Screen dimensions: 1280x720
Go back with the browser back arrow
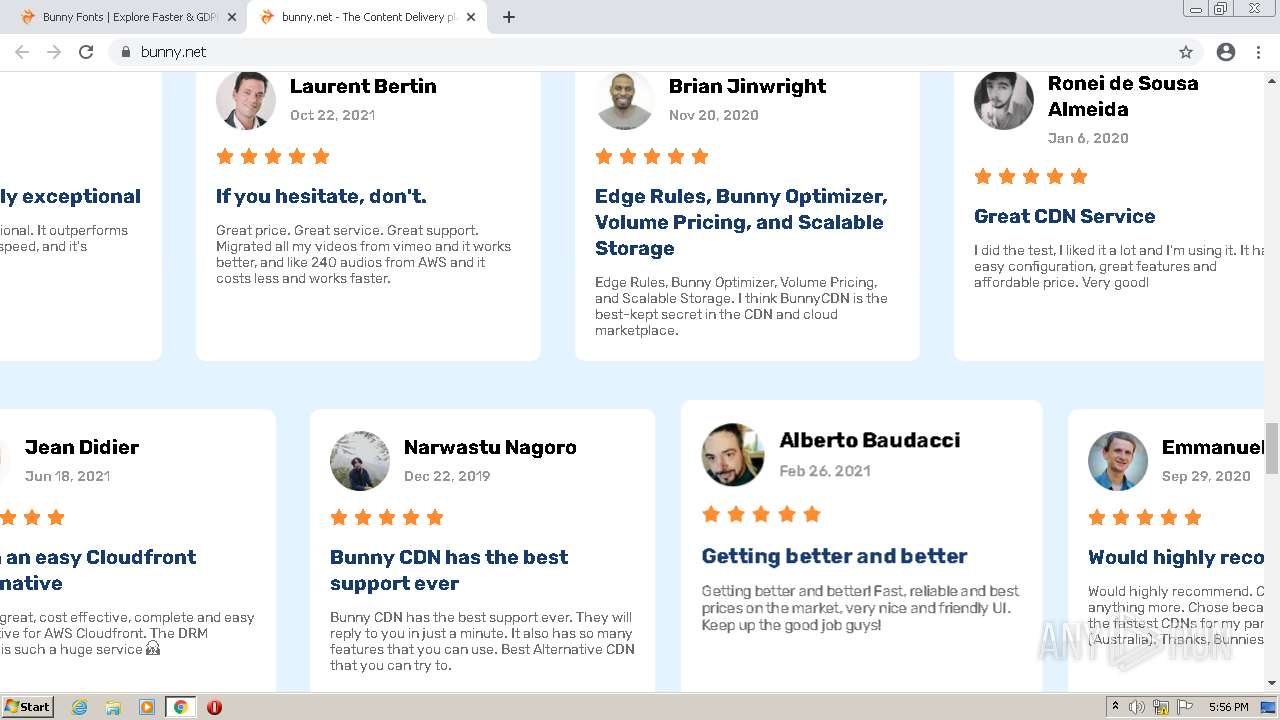(22, 52)
